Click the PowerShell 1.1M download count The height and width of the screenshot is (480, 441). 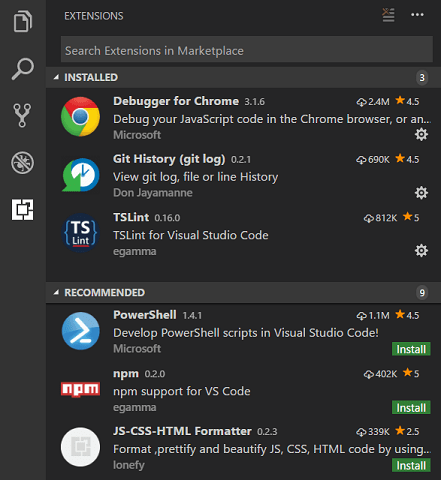[x=373, y=315]
